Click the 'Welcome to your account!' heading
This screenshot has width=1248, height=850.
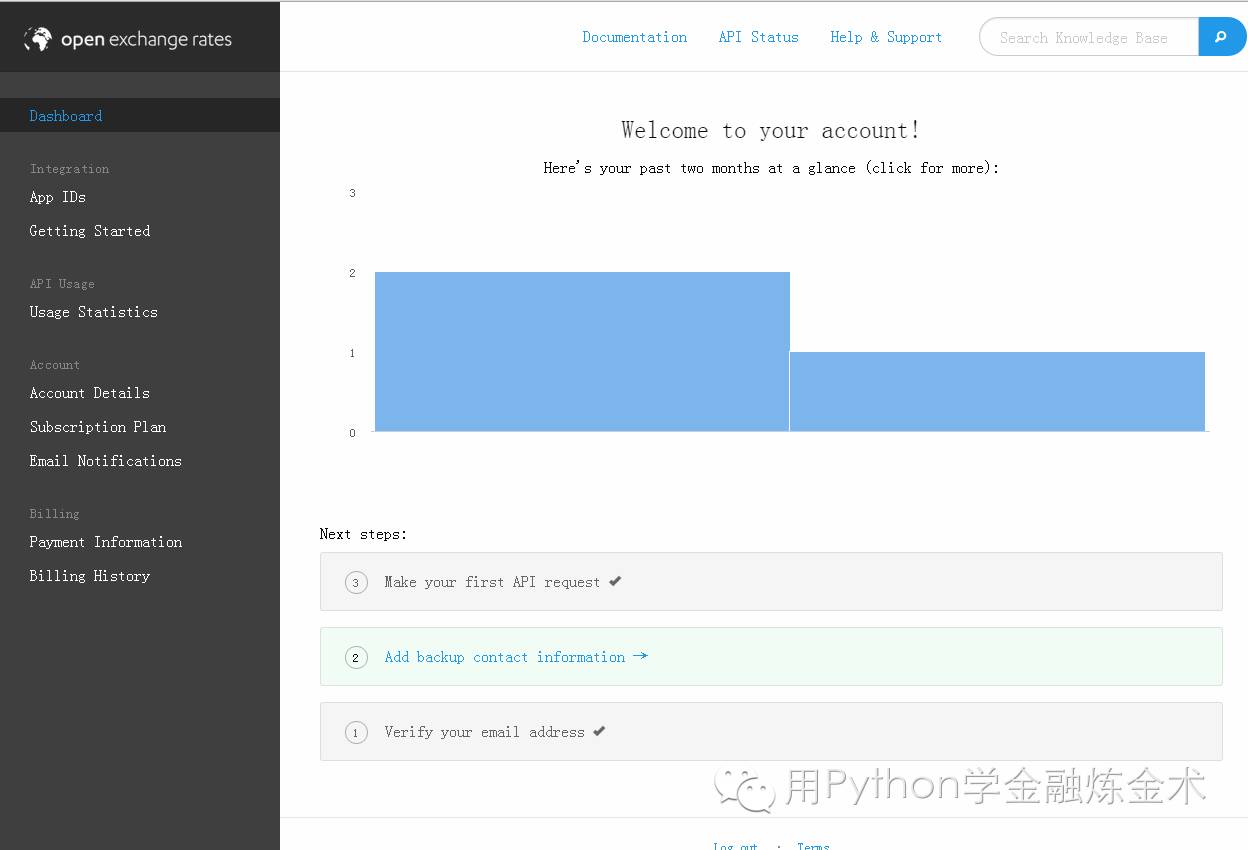(x=771, y=131)
